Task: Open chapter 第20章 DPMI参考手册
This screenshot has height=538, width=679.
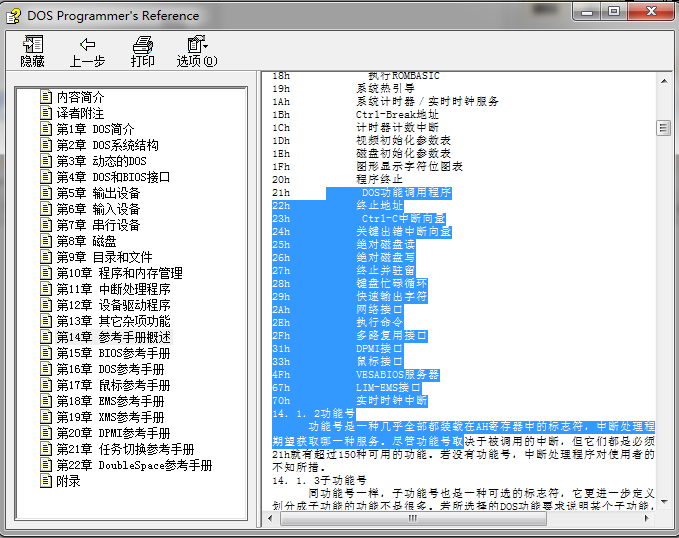Action: (113, 434)
